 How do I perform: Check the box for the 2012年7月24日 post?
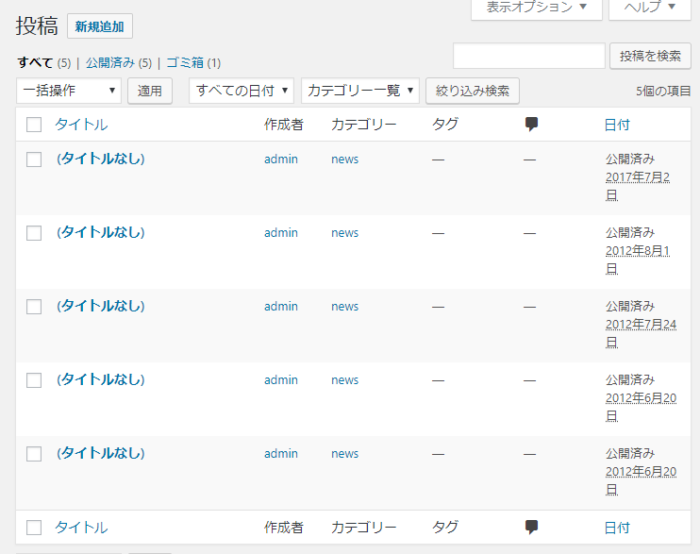pos(34,307)
